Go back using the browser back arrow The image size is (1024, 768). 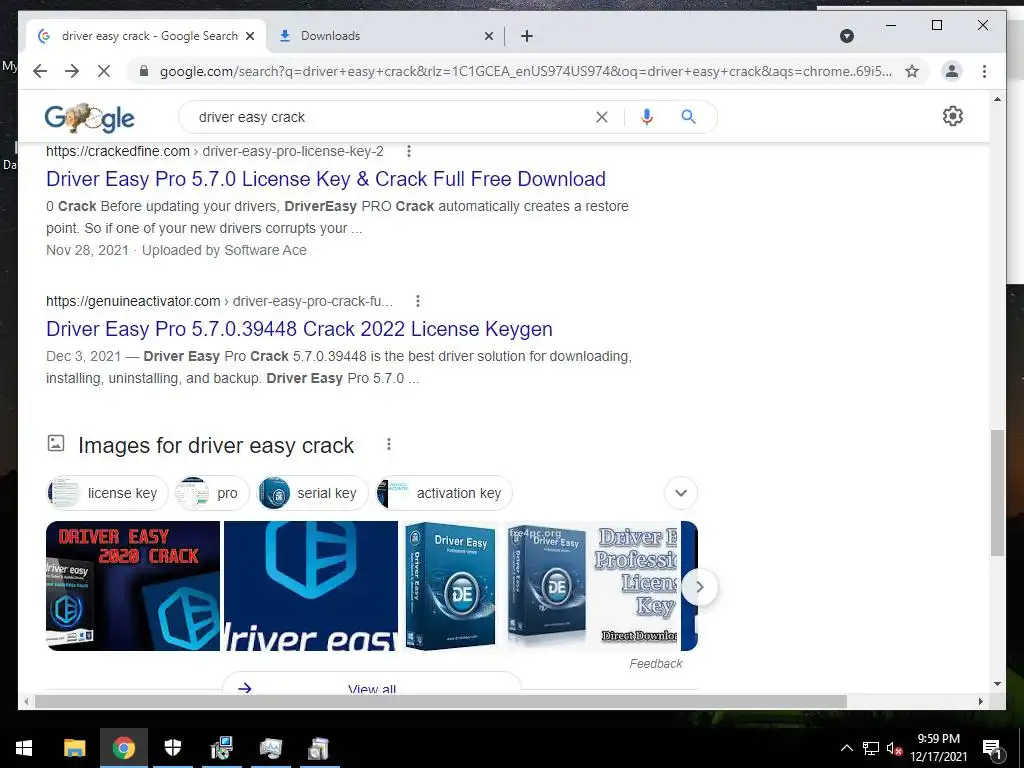(40, 71)
